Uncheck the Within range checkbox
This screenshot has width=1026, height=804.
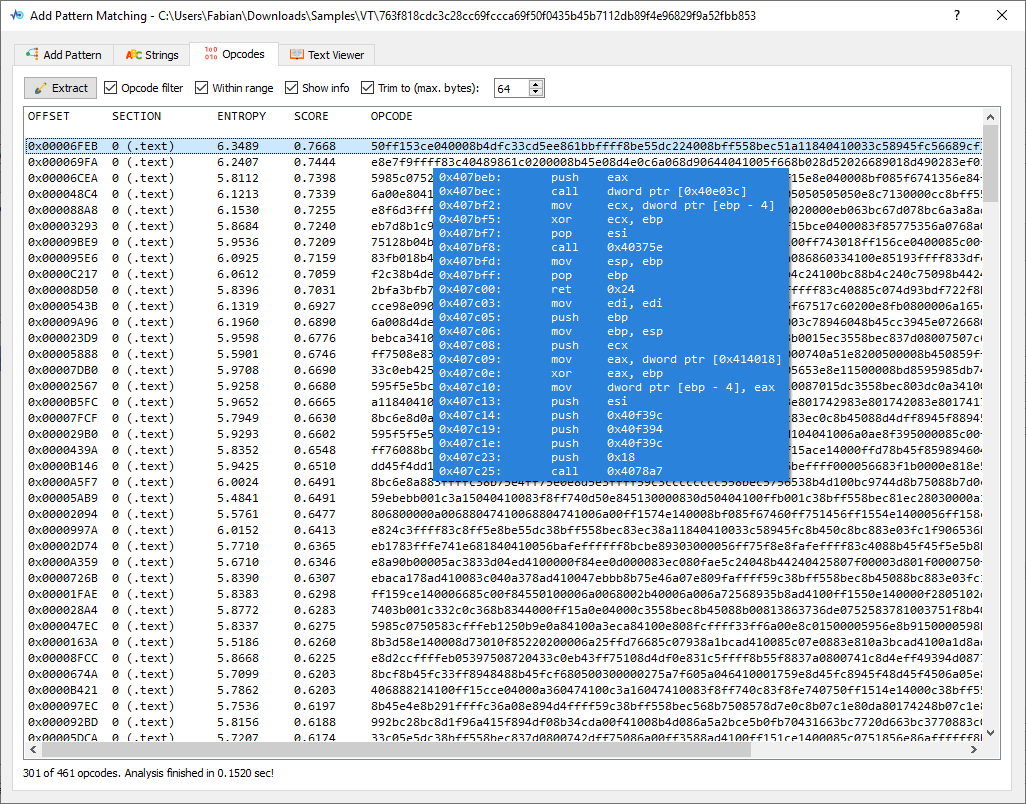pos(202,88)
